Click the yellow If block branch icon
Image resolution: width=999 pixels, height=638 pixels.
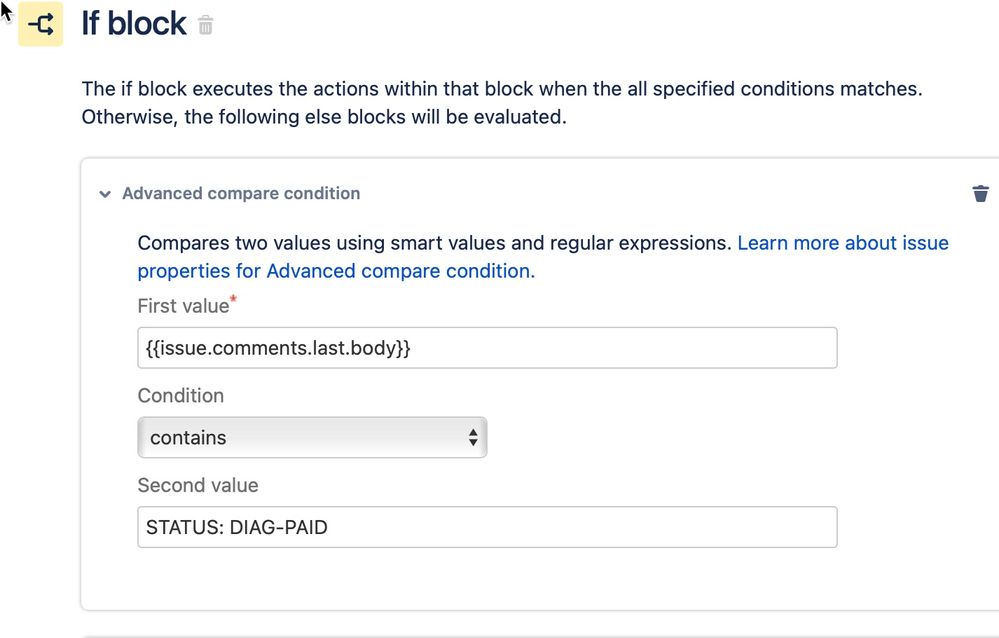pyautogui.click(x=40, y=24)
